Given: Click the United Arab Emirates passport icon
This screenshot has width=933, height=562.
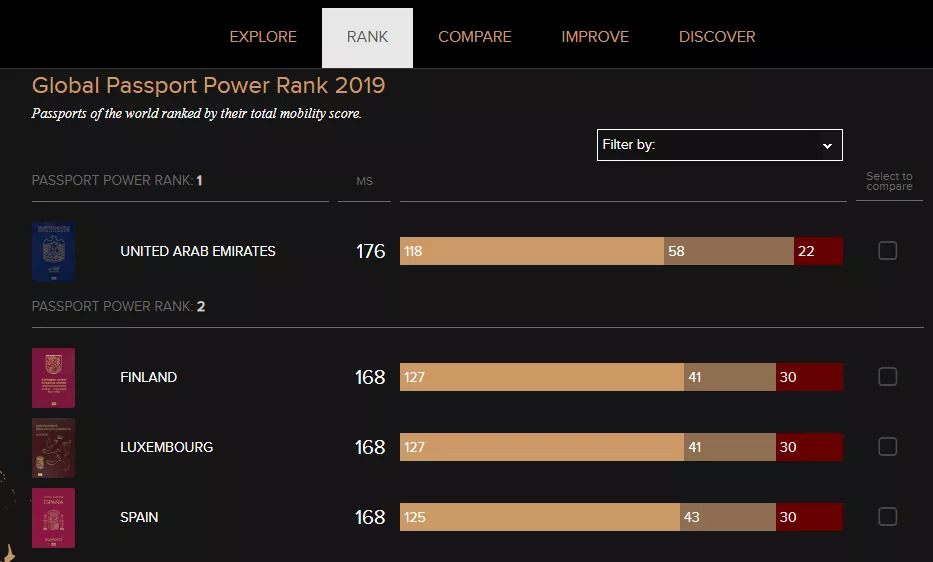Looking at the screenshot, I should 53,251.
